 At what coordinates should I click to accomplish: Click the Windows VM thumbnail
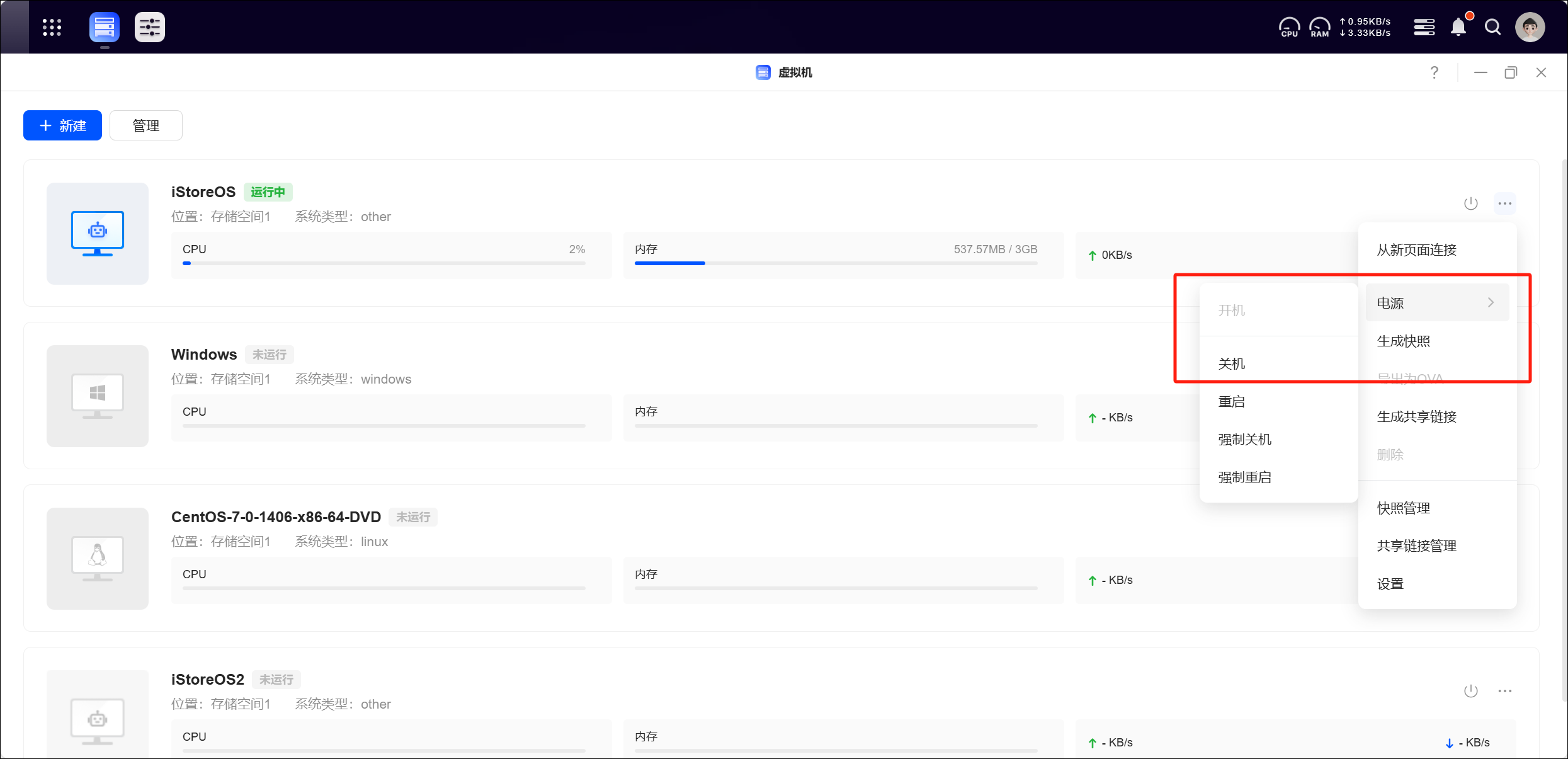coord(98,396)
